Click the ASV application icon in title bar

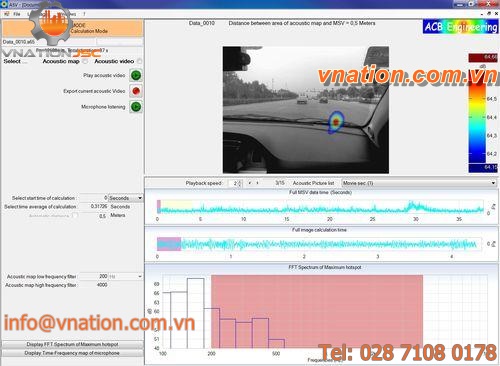4,4
